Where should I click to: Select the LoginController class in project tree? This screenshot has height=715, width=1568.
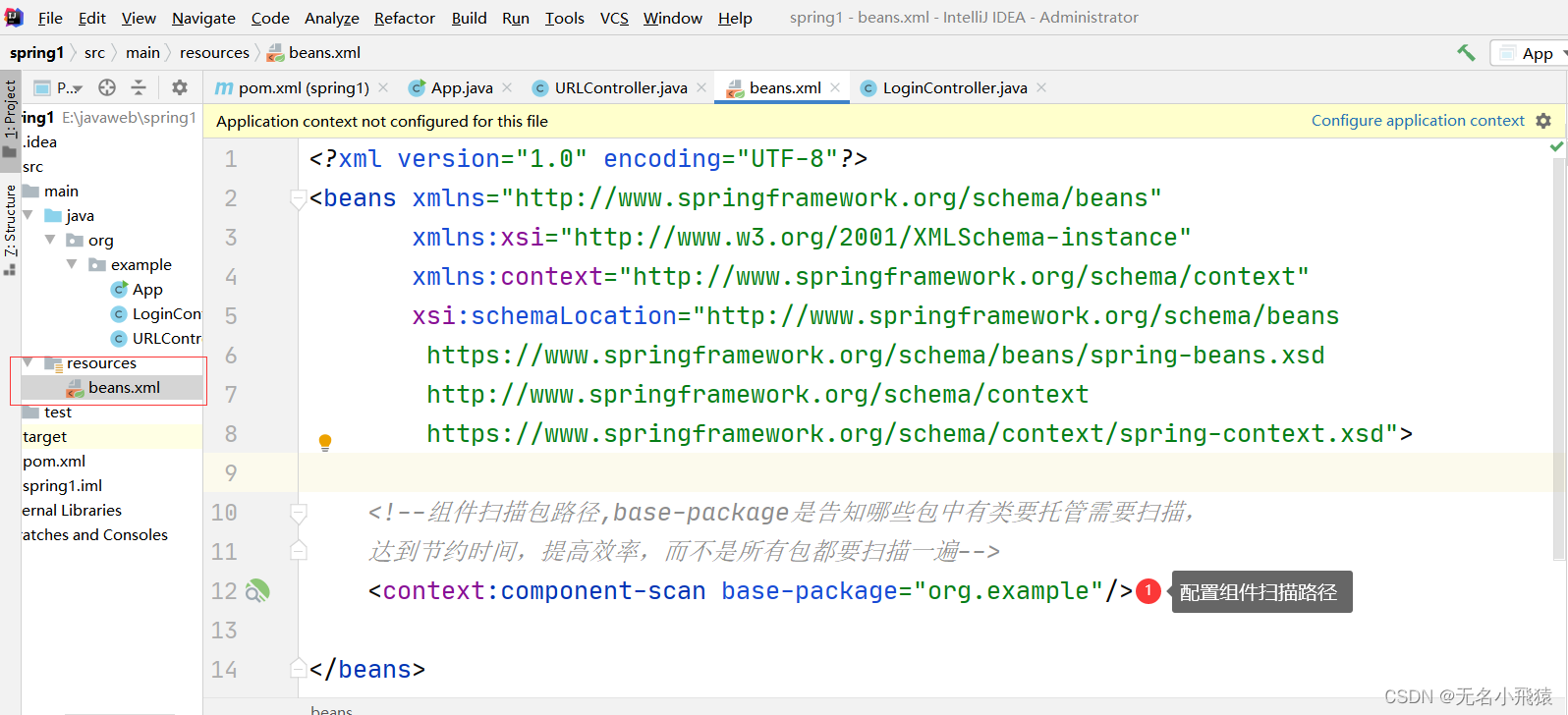coord(156,313)
